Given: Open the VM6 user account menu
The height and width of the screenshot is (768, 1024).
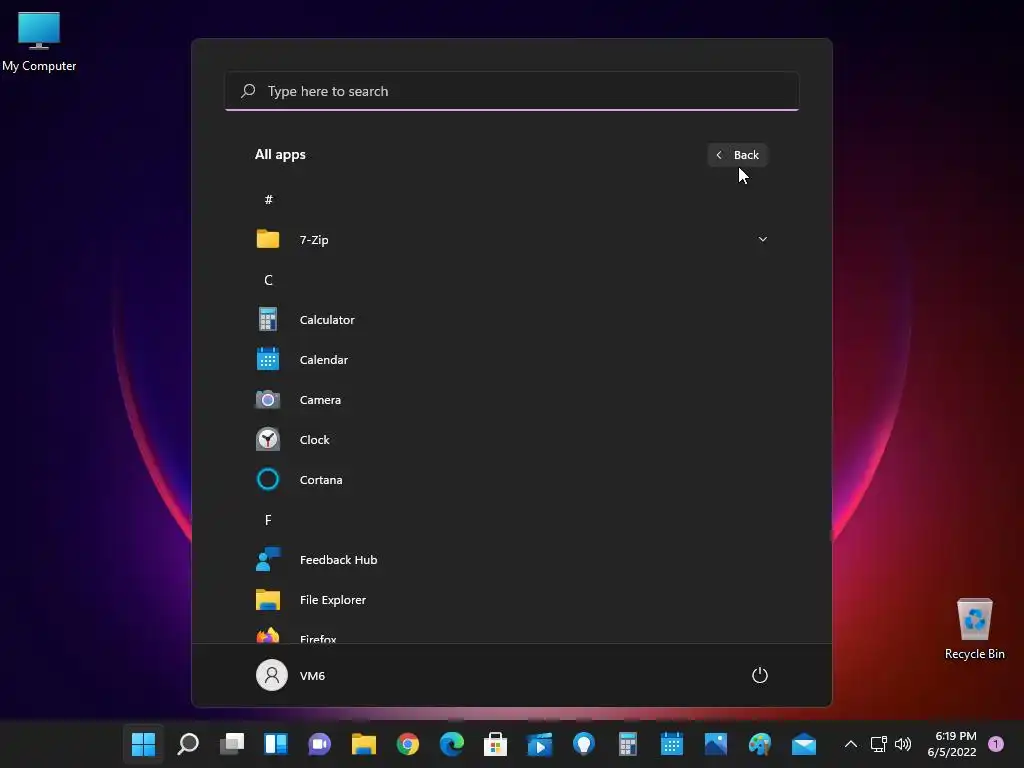Looking at the screenshot, I should pyautogui.click(x=291, y=675).
